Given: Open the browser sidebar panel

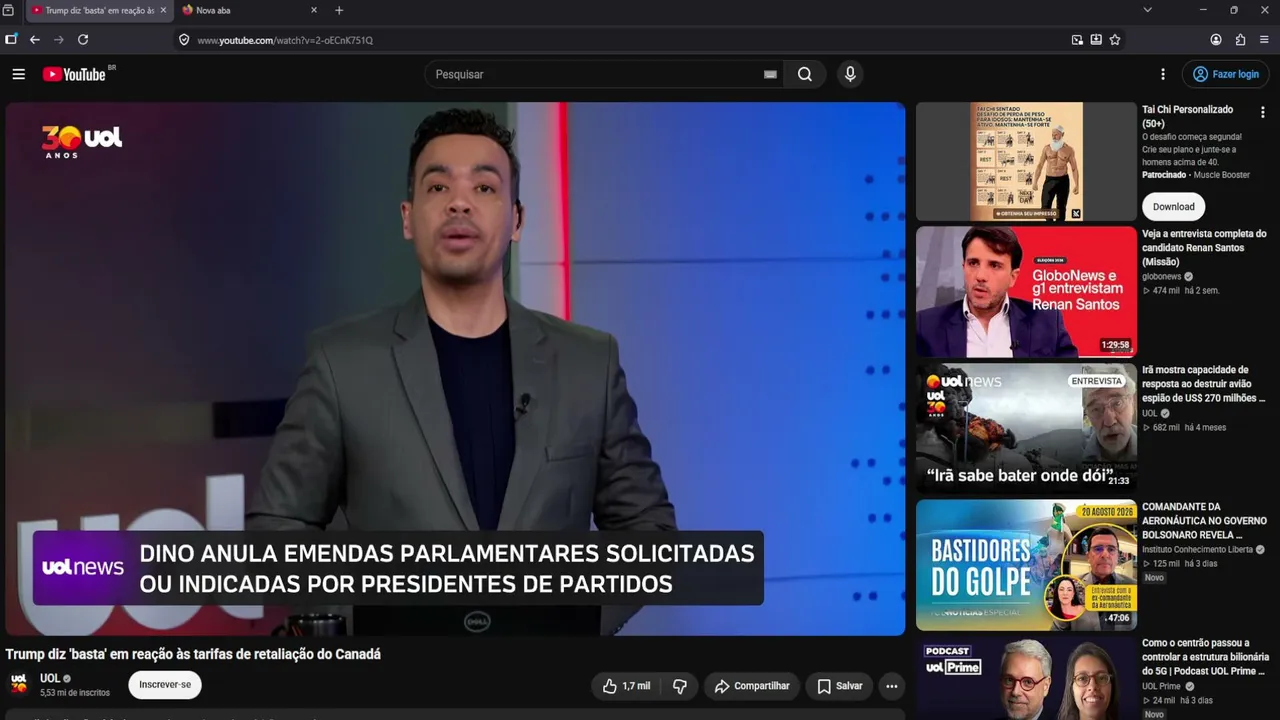Looking at the screenshot, I should pyautogui.click(x=11, y=40).
